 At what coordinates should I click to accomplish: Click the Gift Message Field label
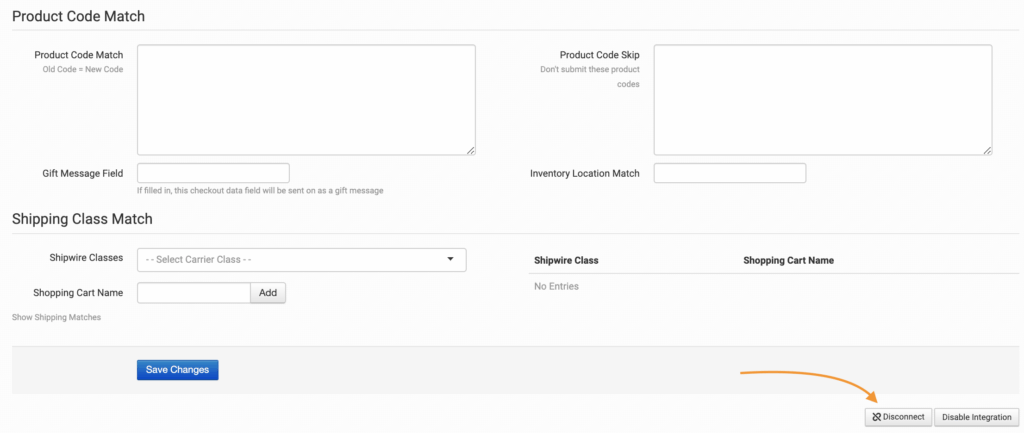83,173
